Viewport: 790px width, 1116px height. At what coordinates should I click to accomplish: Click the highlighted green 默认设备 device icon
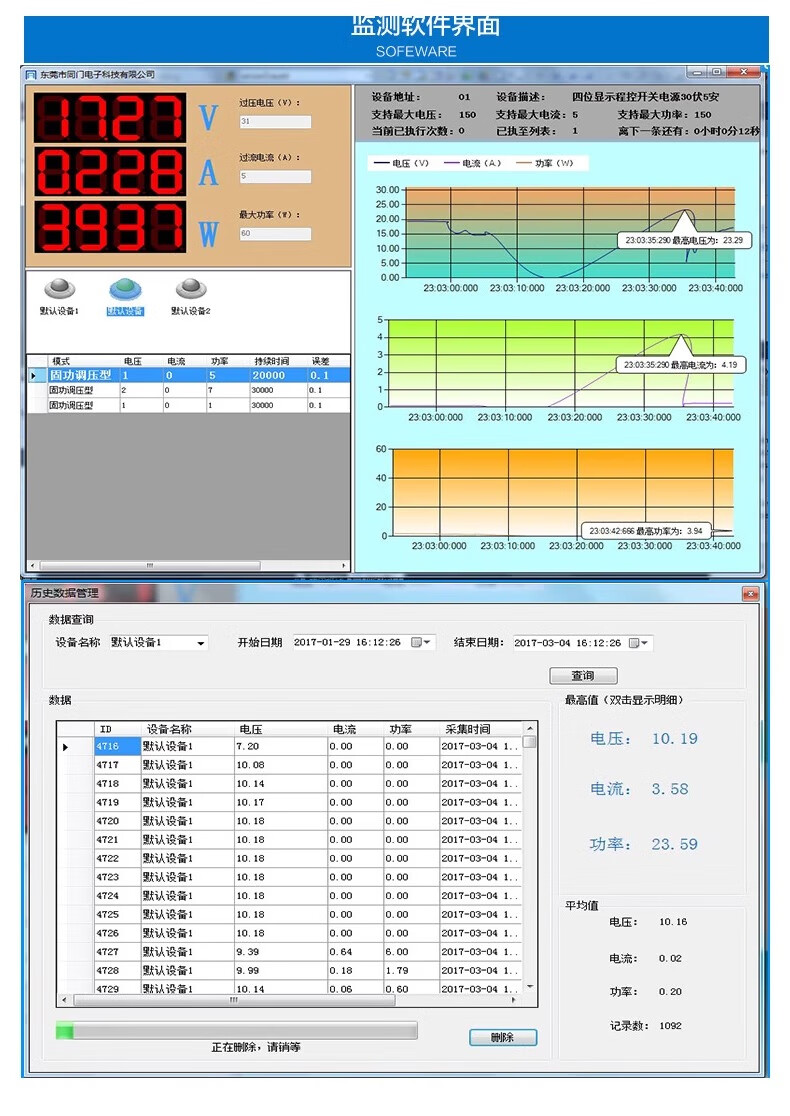point(125,290)
